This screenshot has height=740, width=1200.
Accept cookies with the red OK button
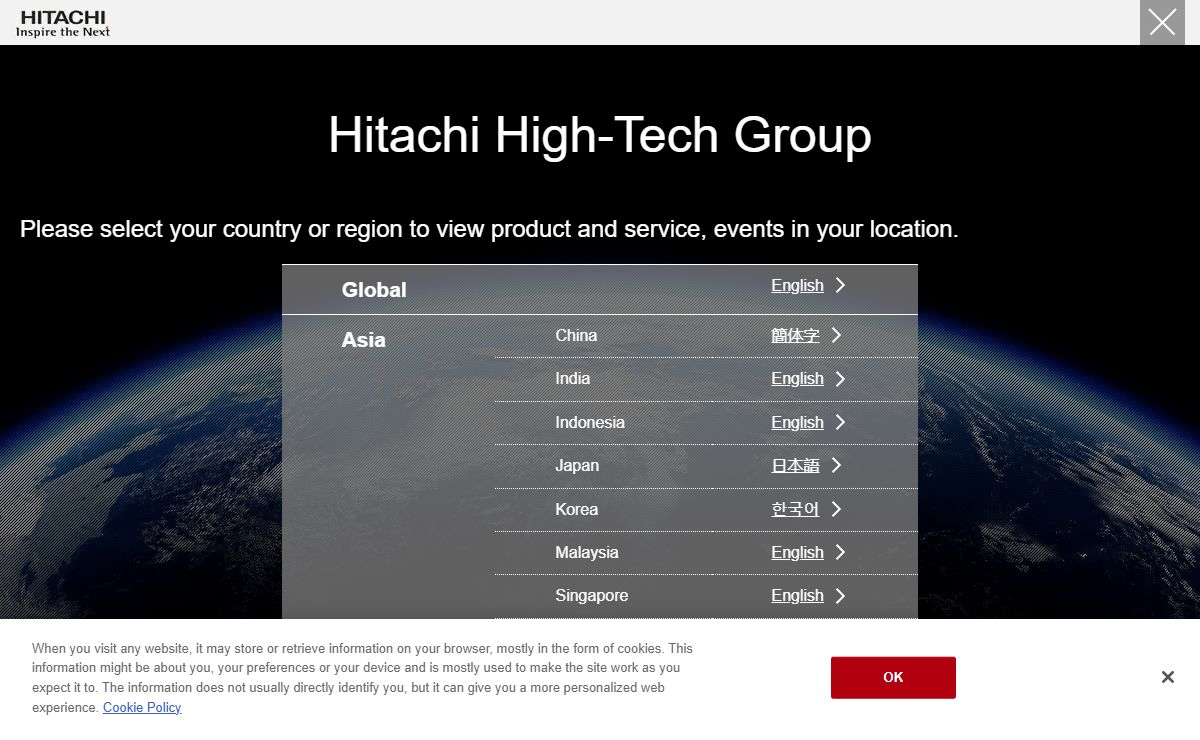click(x=893, y=677)
